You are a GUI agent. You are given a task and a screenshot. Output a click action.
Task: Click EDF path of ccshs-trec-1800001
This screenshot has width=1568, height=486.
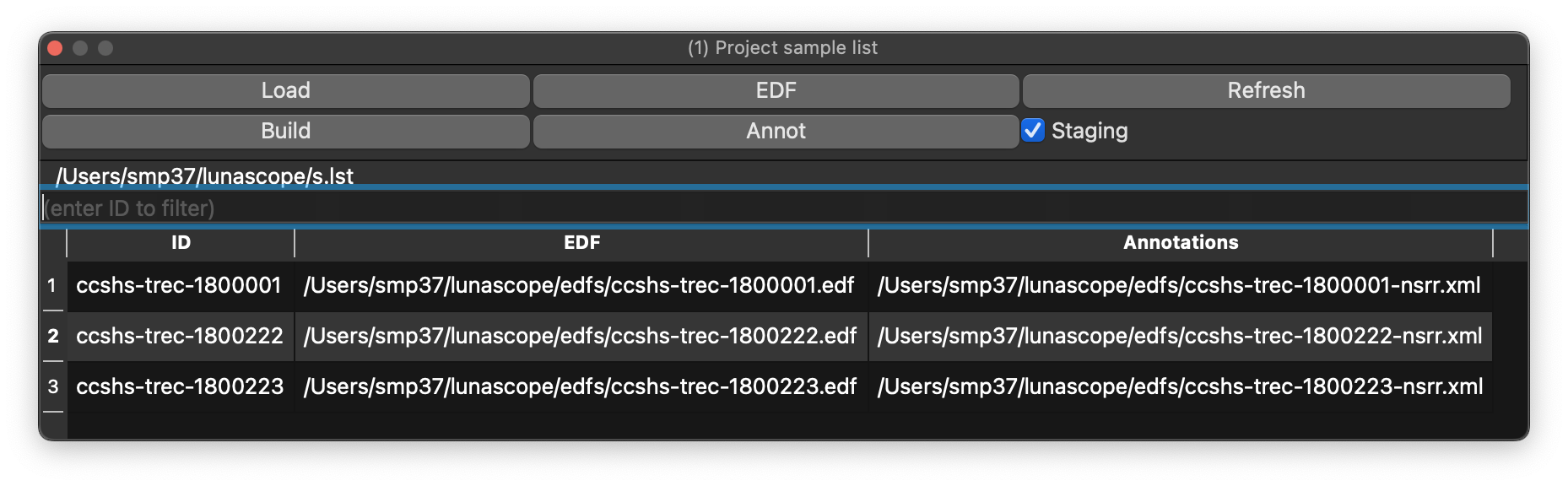tap(581, 286)
